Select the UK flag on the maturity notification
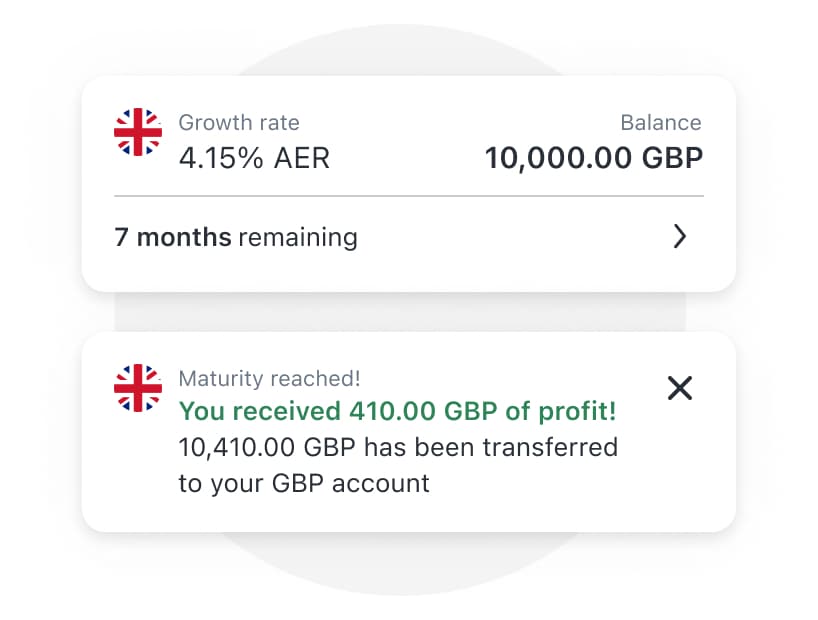 tap(138, 388)
